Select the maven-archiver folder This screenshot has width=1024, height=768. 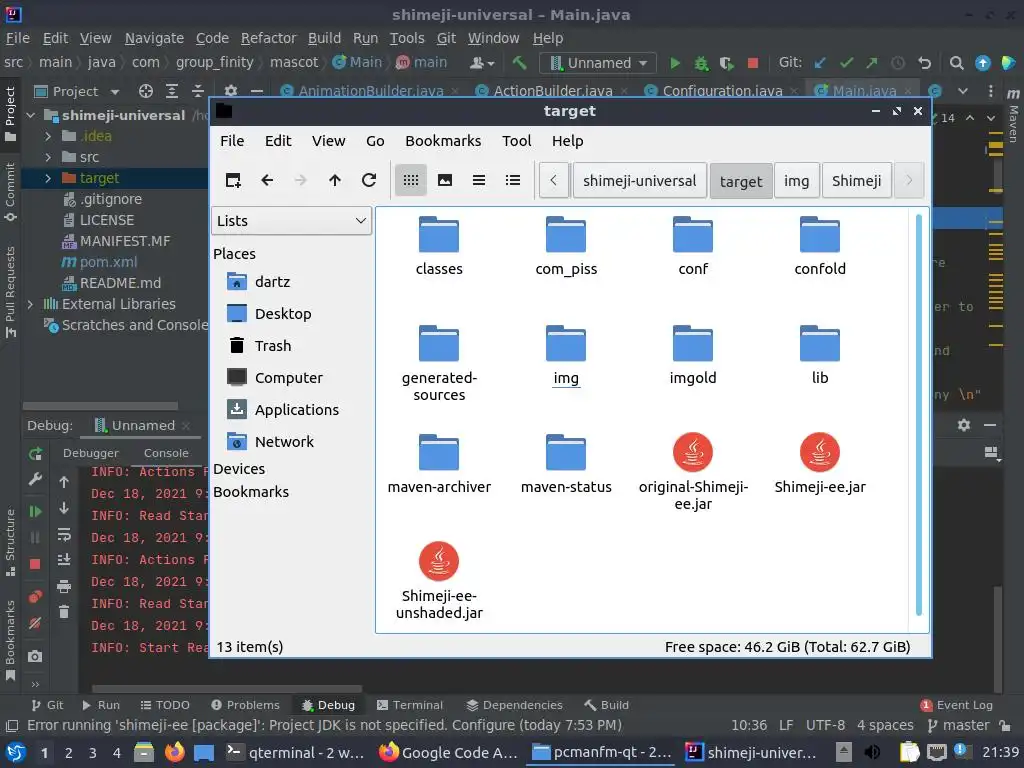[439, 464]
